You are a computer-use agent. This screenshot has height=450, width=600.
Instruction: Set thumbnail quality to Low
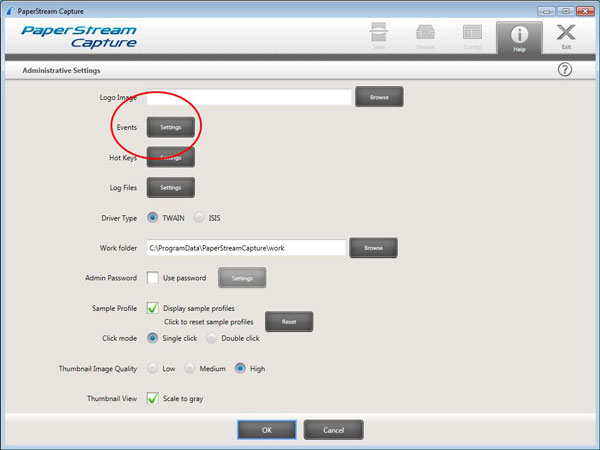coord(152,368)
